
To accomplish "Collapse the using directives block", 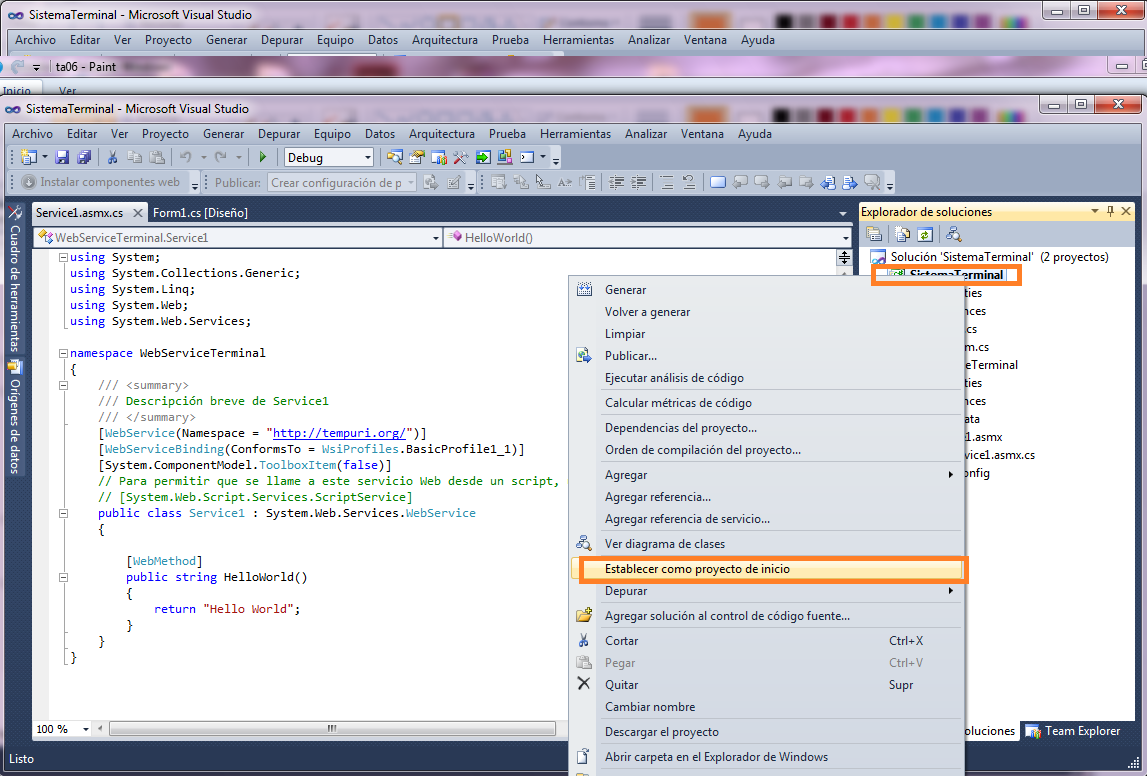I will (64, 257).
